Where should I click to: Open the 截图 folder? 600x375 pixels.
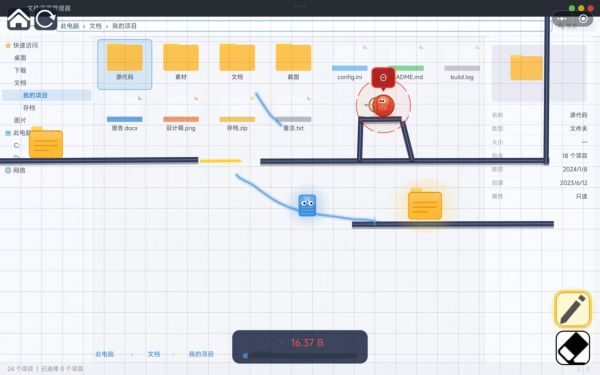(x=293, y=62)
